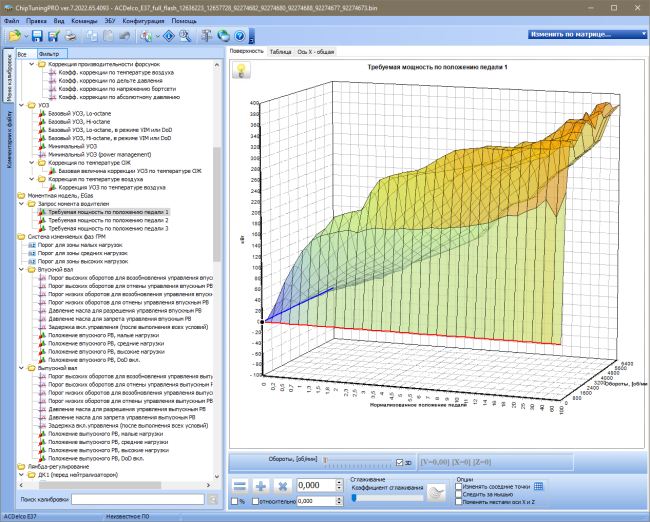Save the firmware with the blue floppy icon
Viewport: 650px width, 522px height.
[x=37, y=36]
